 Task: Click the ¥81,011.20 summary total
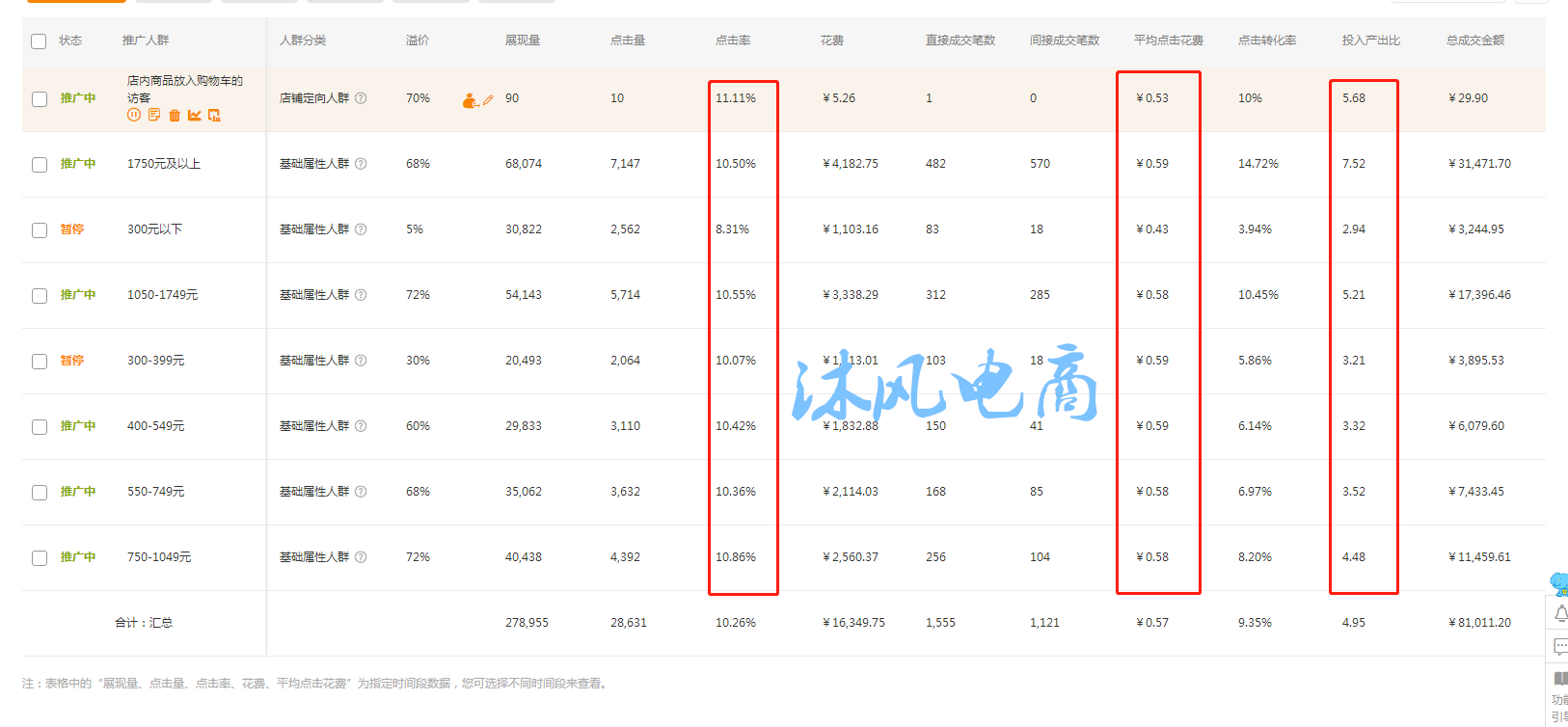(1479, 623)
